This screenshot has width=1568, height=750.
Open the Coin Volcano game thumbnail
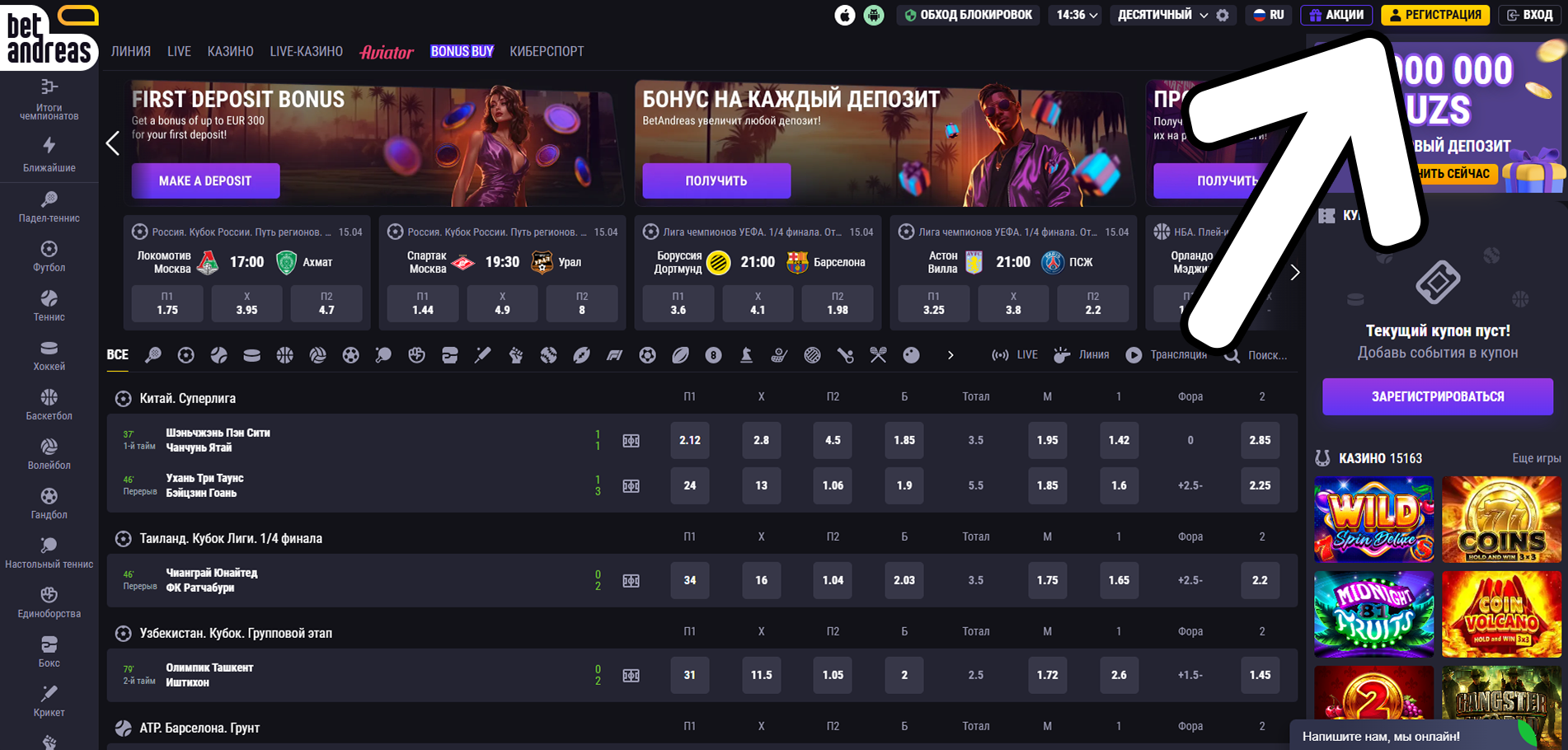[1501, 613]
